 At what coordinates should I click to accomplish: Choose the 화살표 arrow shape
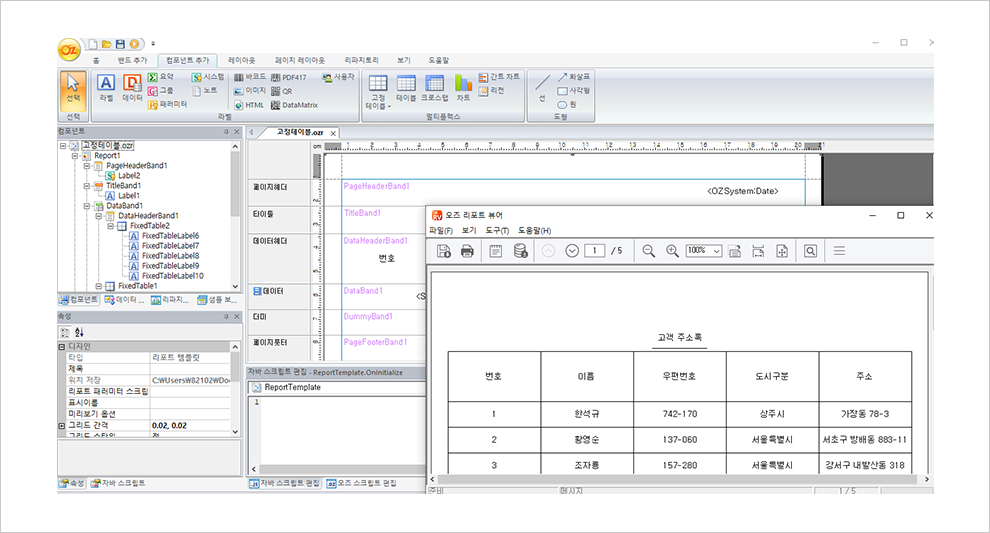pos(573,76)
